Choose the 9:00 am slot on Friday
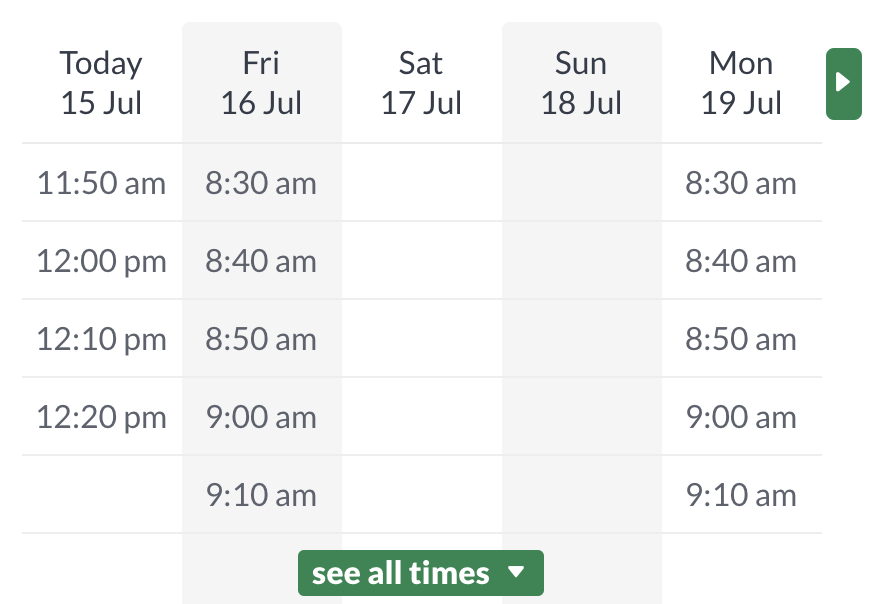Screen dimensions: 874x604 pyautogui.click(x=261, y=417)
